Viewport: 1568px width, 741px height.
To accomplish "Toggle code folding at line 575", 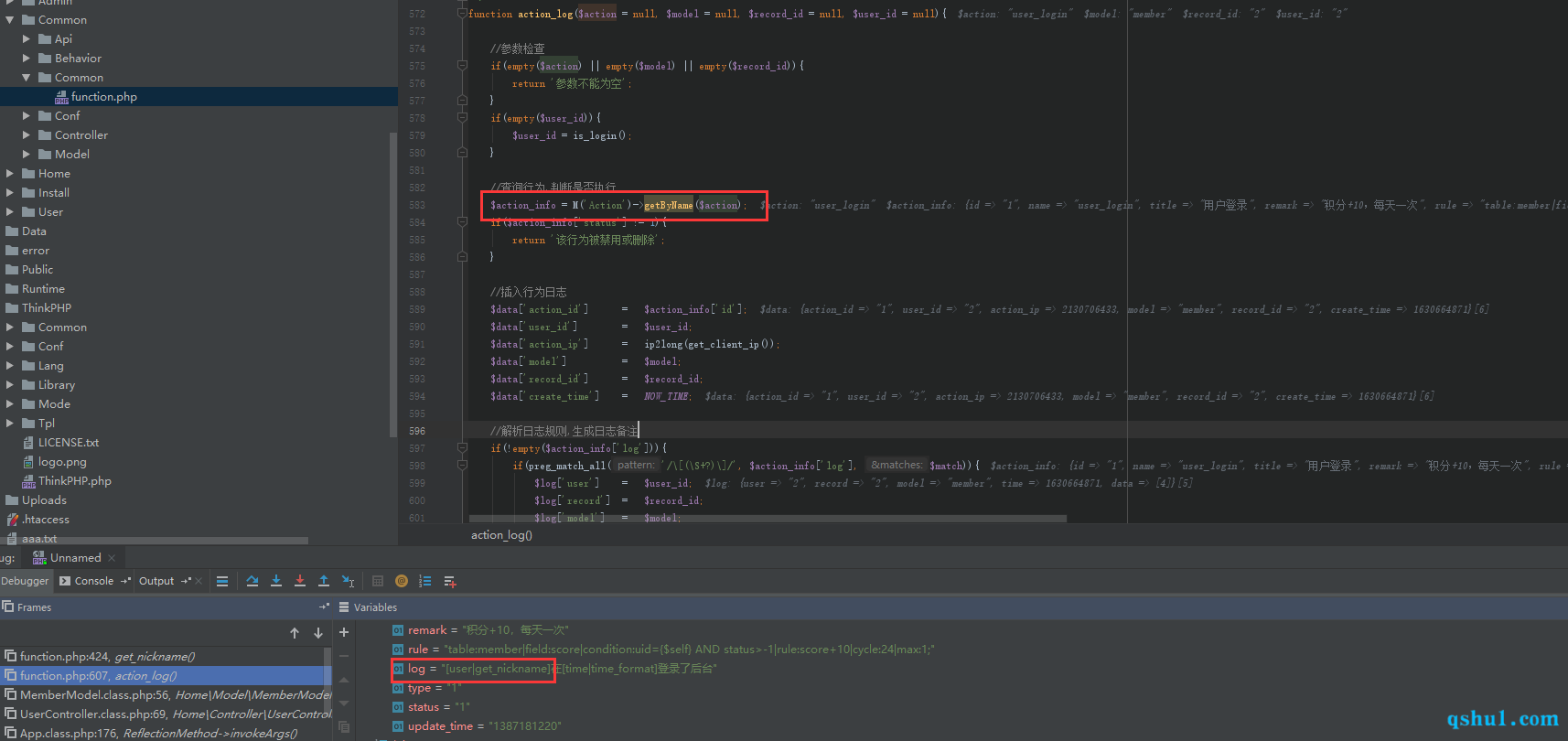I will (x=462, y=66).
